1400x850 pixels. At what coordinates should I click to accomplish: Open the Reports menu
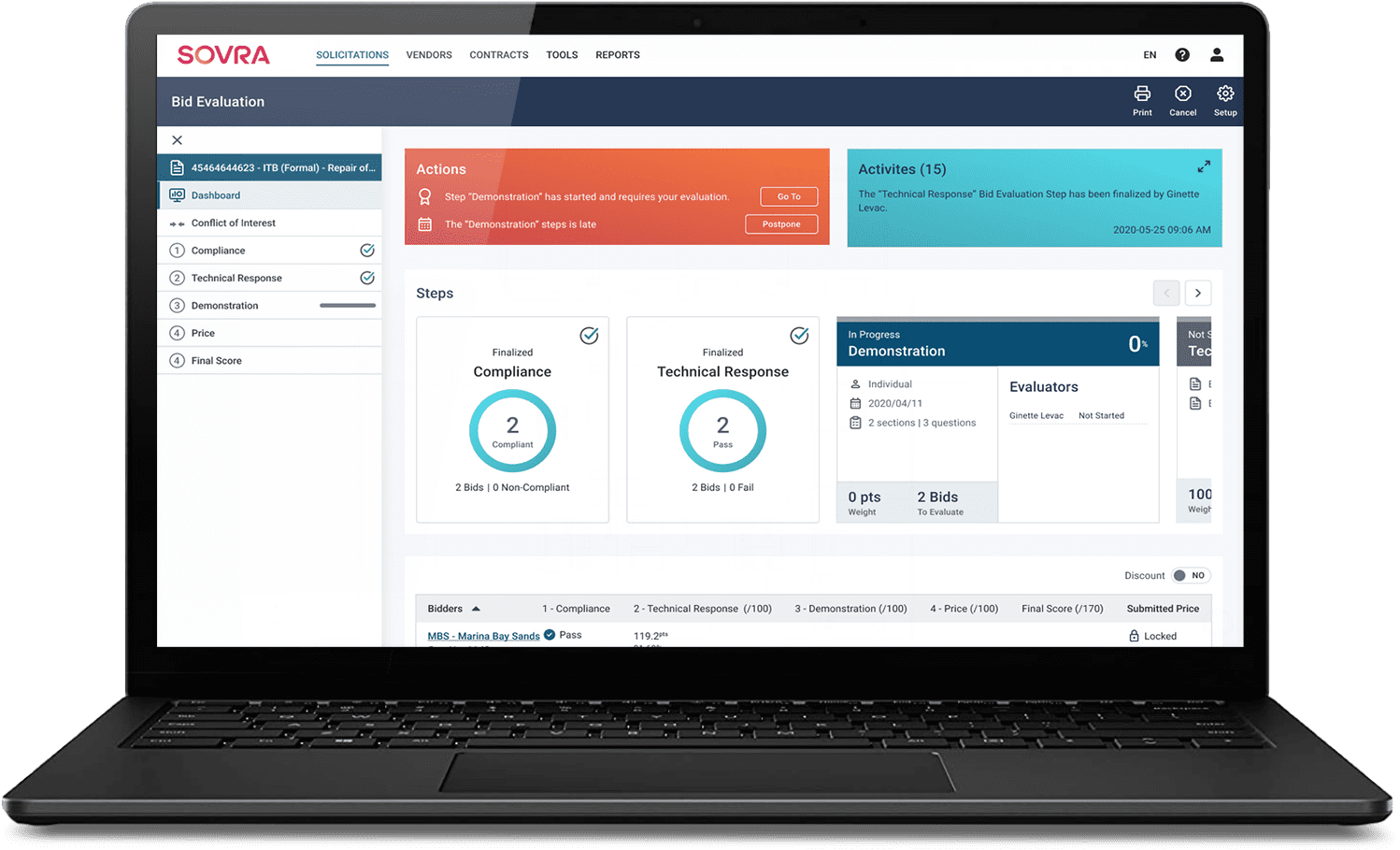pyautogui.click(x=618, y=55)
